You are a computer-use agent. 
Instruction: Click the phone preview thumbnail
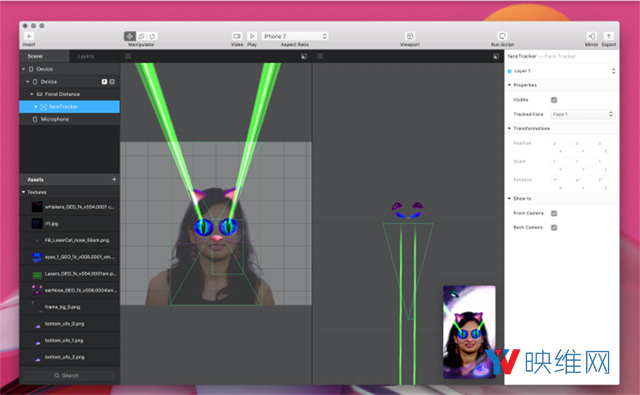click(469, 332)
